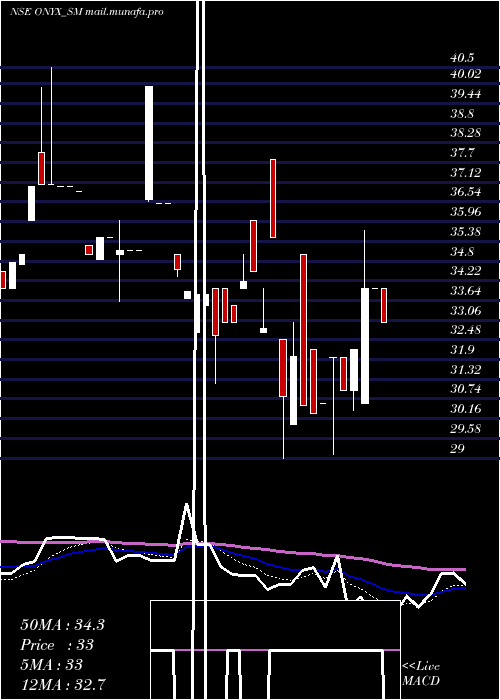Viewport: 500px width, 700px height.
Task: Click the 40.5 price axis label
Action: [x=462, y=58]
